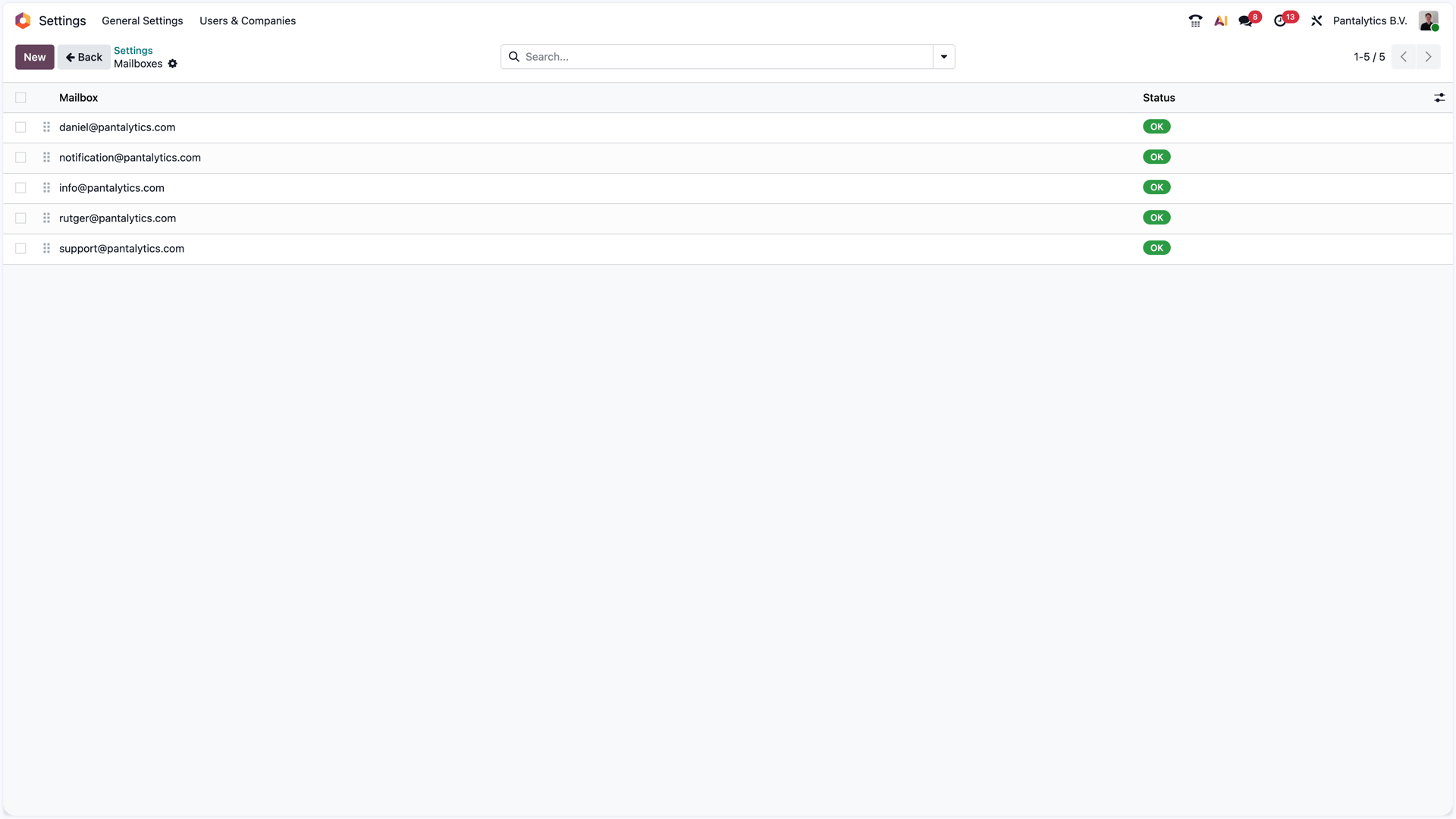Open the Users & Companies menu
The height and width of the screenshot is (819, 1456).
tap(247, 20)
